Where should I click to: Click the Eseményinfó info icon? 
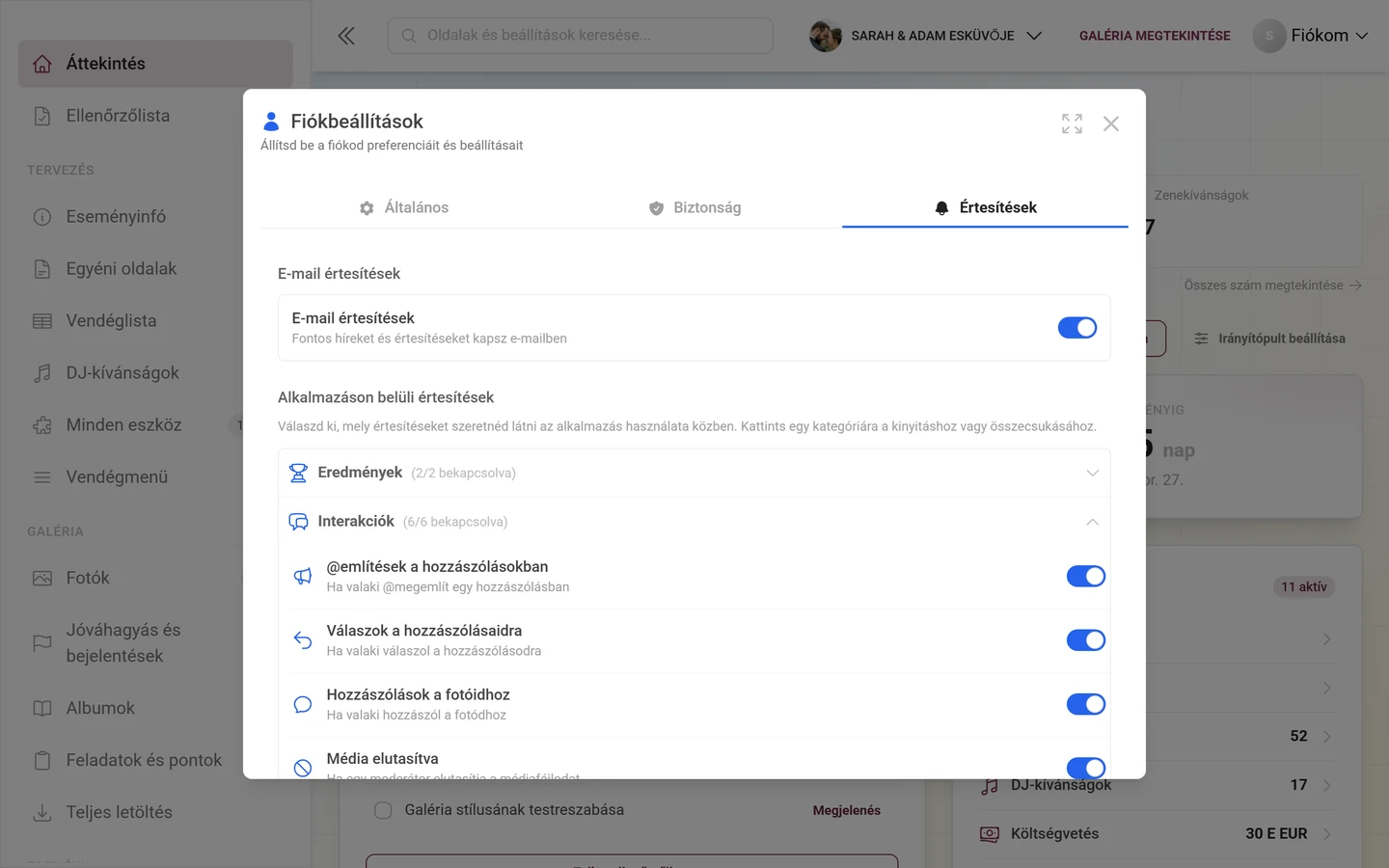pyautogui.click(x=42, y=217)
